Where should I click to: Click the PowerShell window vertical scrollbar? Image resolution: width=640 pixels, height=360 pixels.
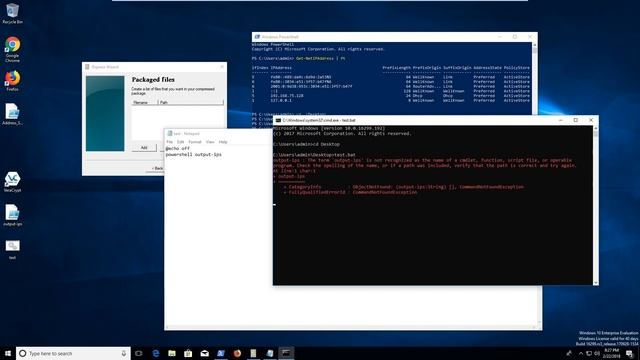pos(535,78)
